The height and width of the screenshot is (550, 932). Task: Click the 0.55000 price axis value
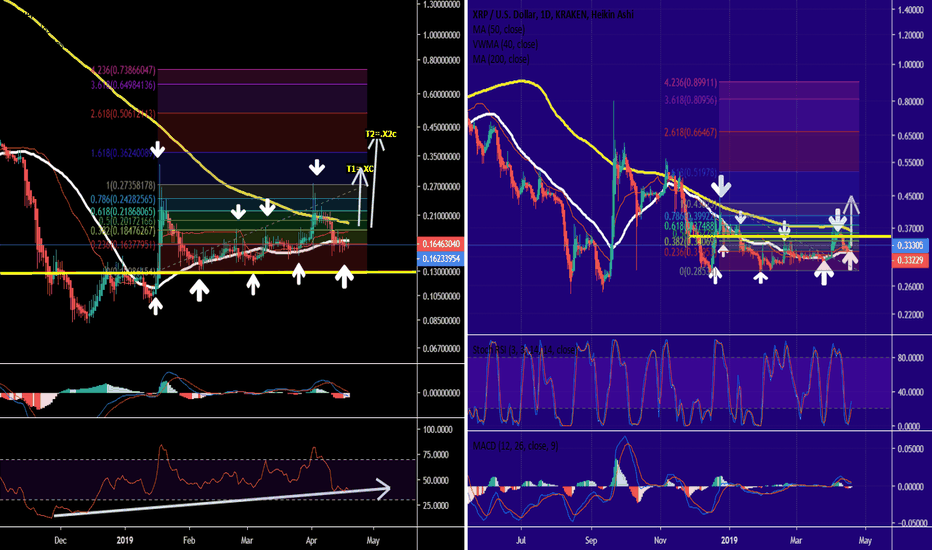(911, 162)
